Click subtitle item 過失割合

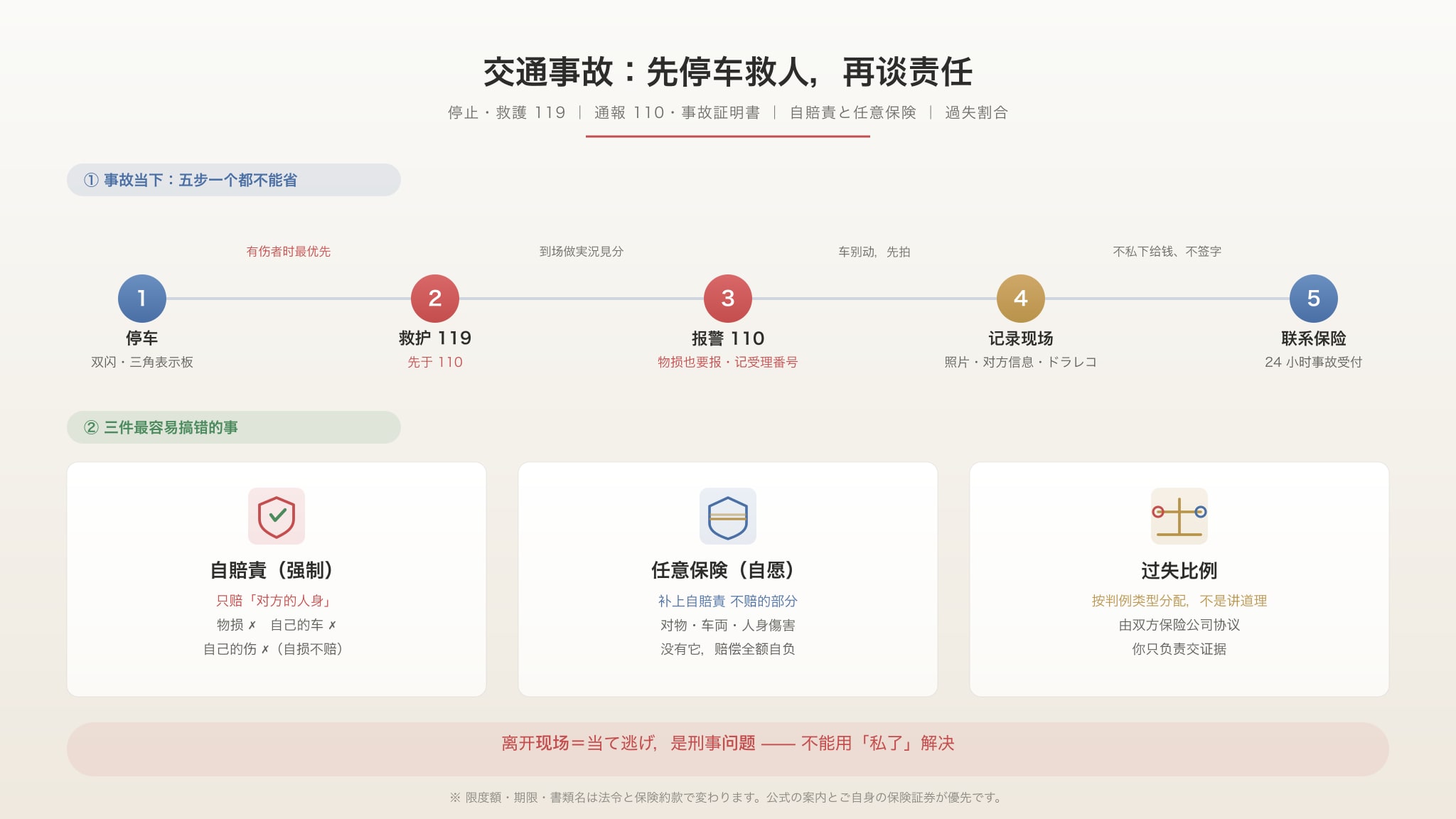pyautogui.click(x=976, y=112)
